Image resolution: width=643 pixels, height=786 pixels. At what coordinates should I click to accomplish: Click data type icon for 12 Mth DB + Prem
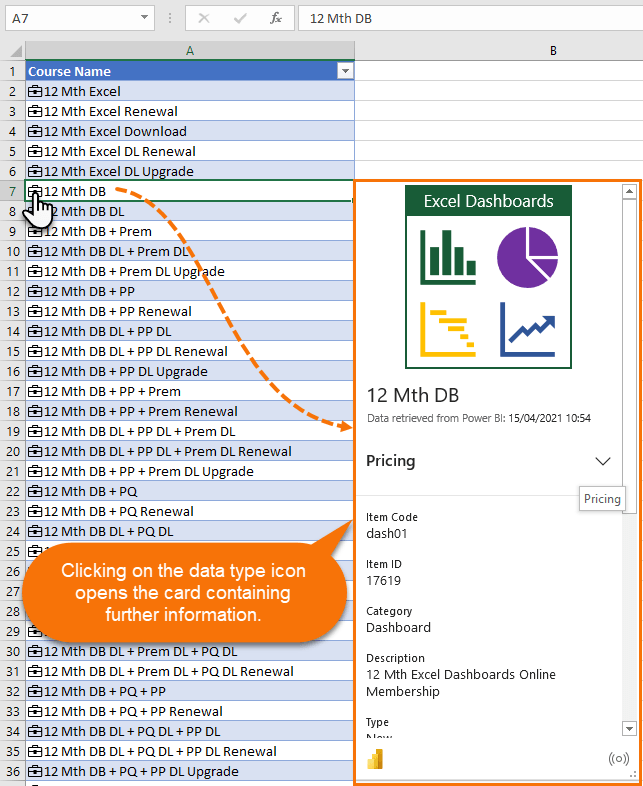pyautogui.click(x=35, y=232)
